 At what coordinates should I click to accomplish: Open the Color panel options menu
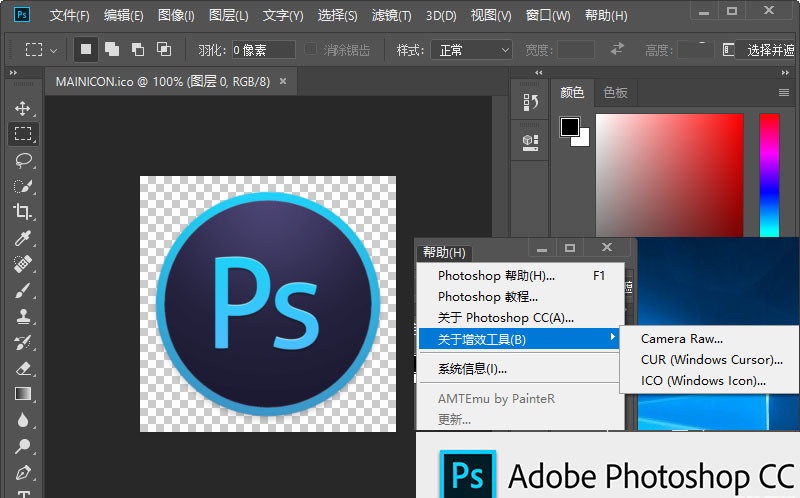[784, 92]
